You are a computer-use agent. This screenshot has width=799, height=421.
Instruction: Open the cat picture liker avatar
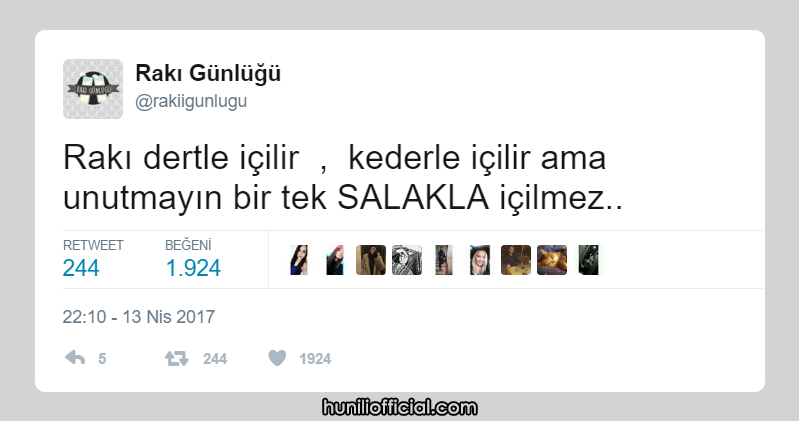[x=552, y=260]
